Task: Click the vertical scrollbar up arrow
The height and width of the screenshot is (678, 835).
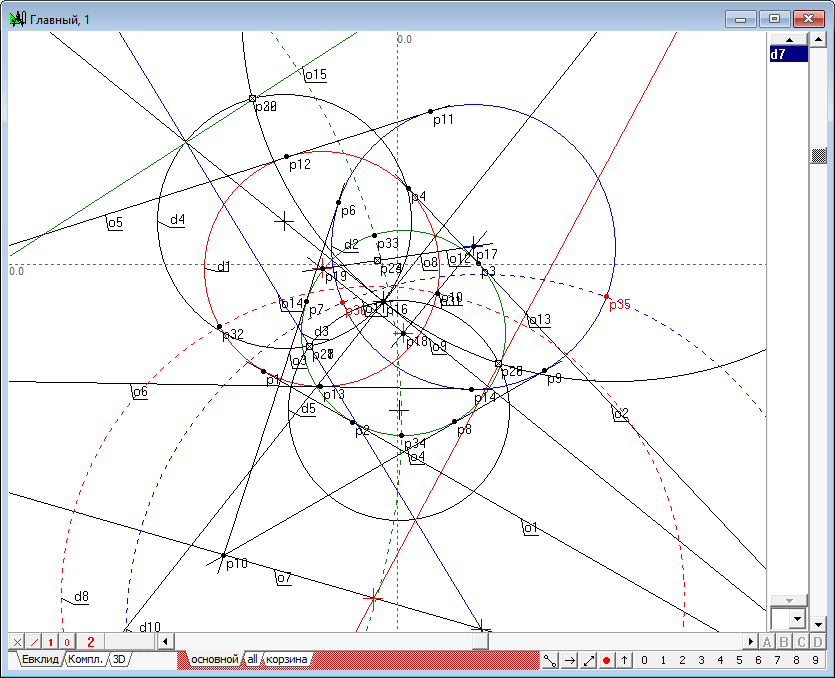Action: point(818,39)
